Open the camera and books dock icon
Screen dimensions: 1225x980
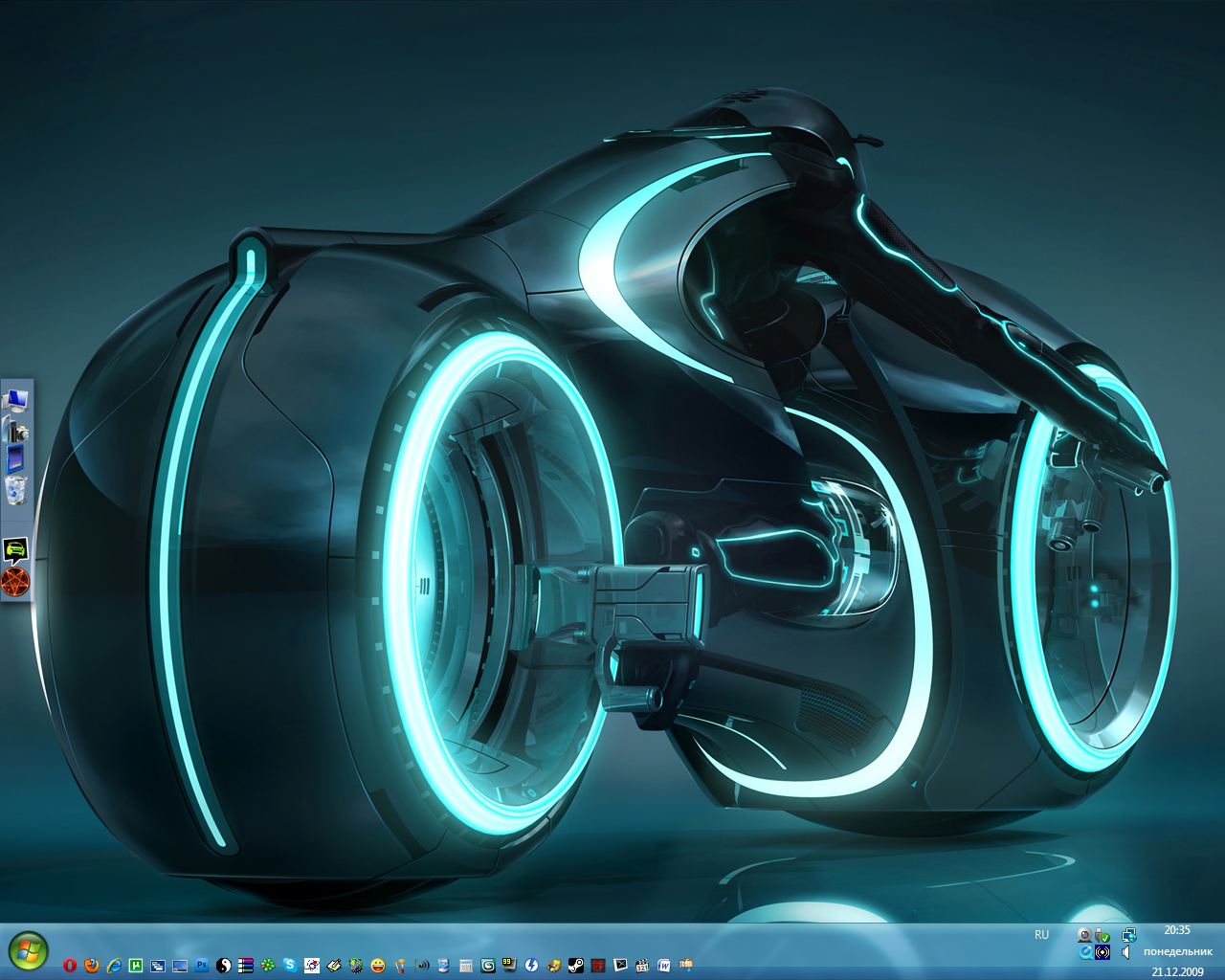(15, 428)
